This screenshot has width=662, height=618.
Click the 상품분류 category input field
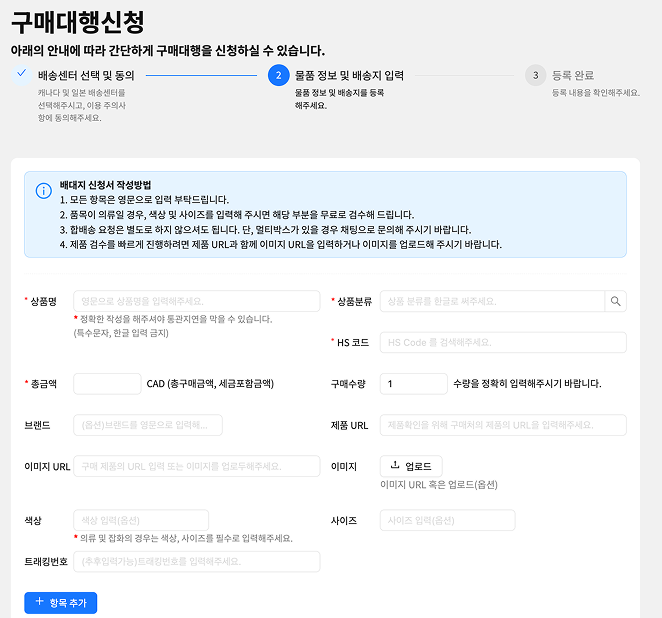pos(492,301)
